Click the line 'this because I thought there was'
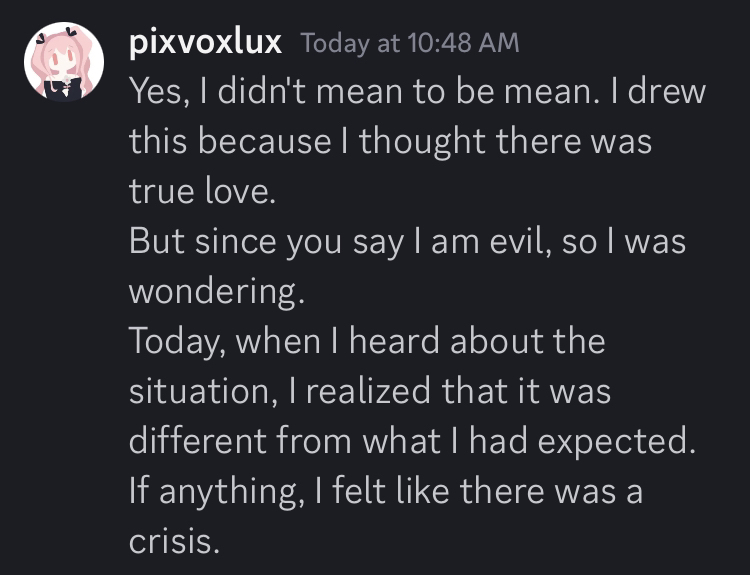 (x=390, y=142)
